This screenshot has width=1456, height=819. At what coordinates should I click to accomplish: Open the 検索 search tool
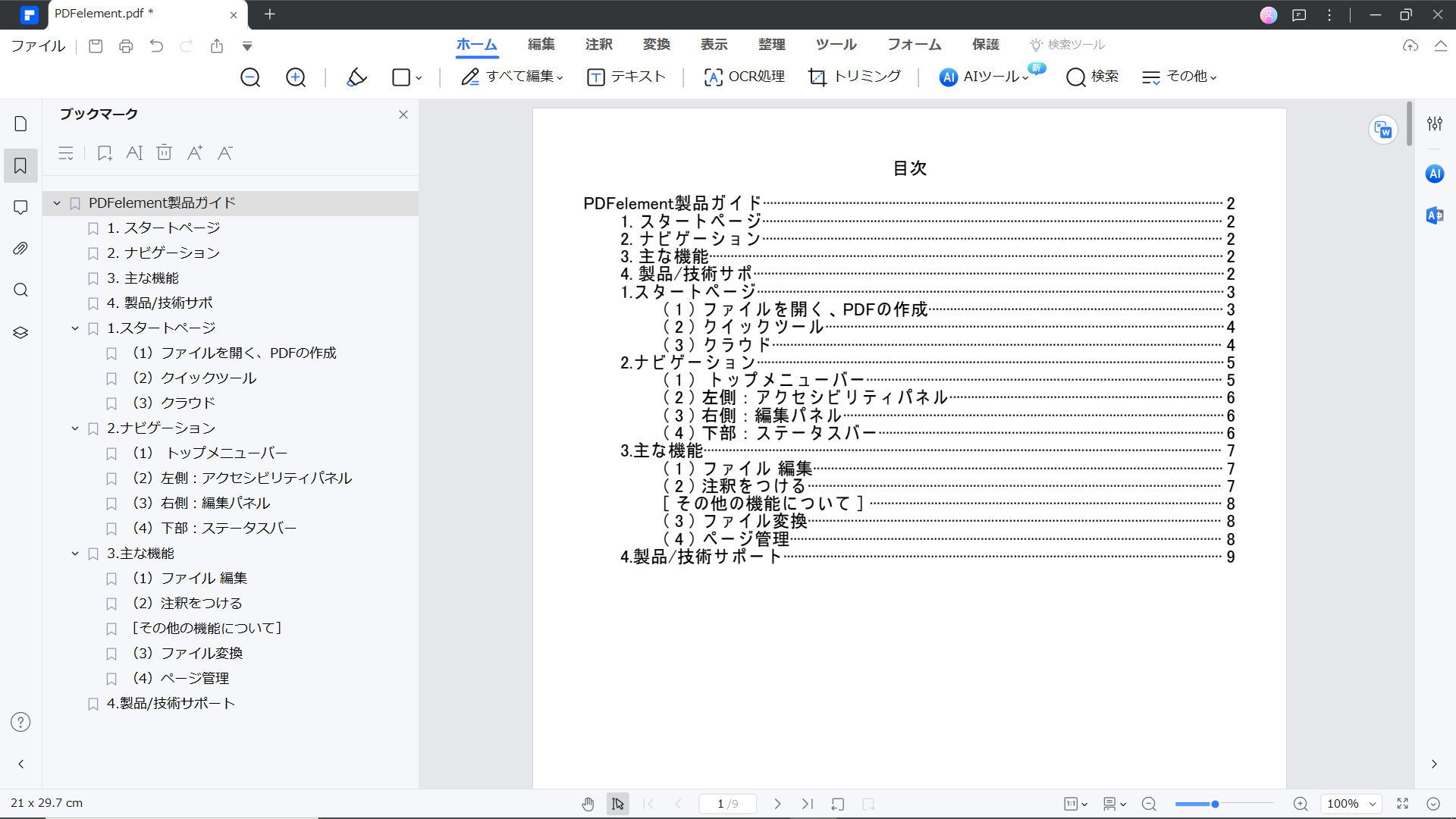coord(1093,77)
